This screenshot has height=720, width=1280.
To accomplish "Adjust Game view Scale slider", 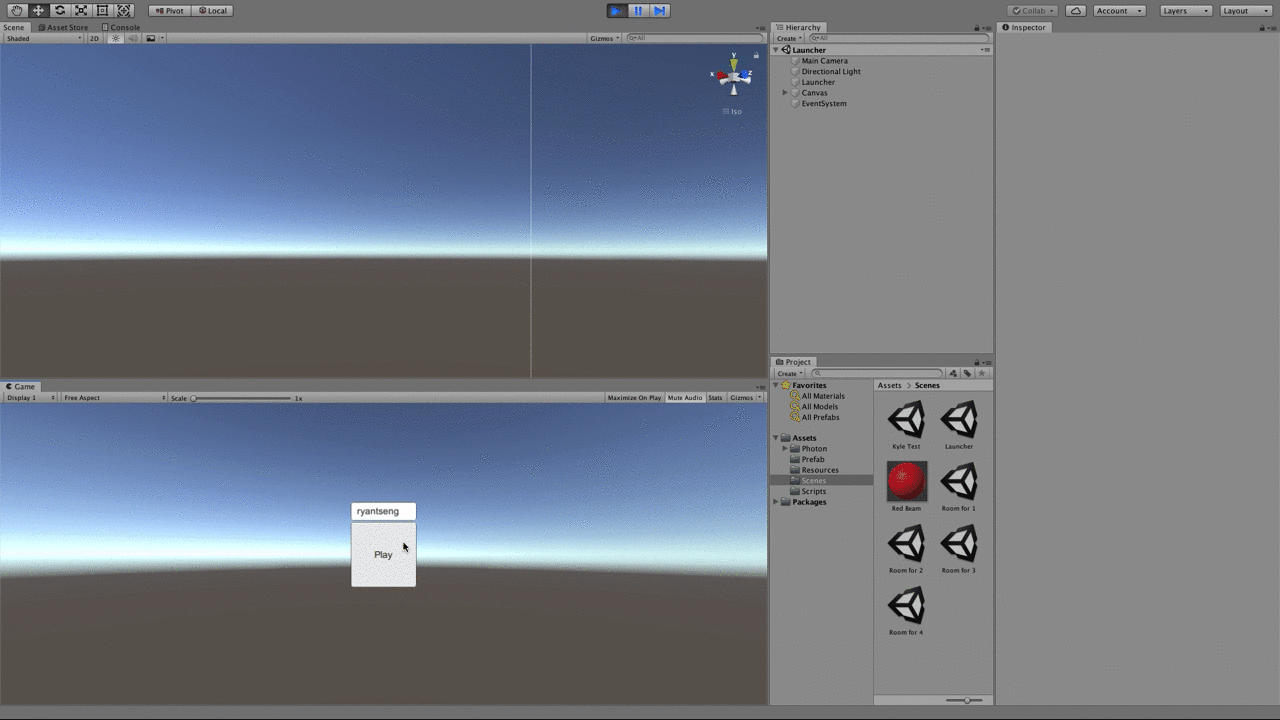I will tap(242, 398).
